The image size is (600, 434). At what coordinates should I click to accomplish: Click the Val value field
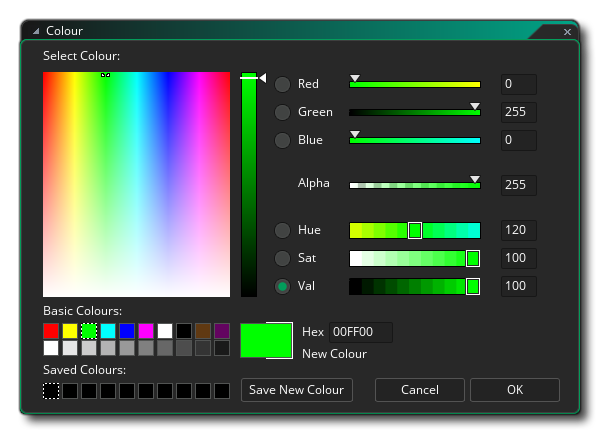coord(519,286)
